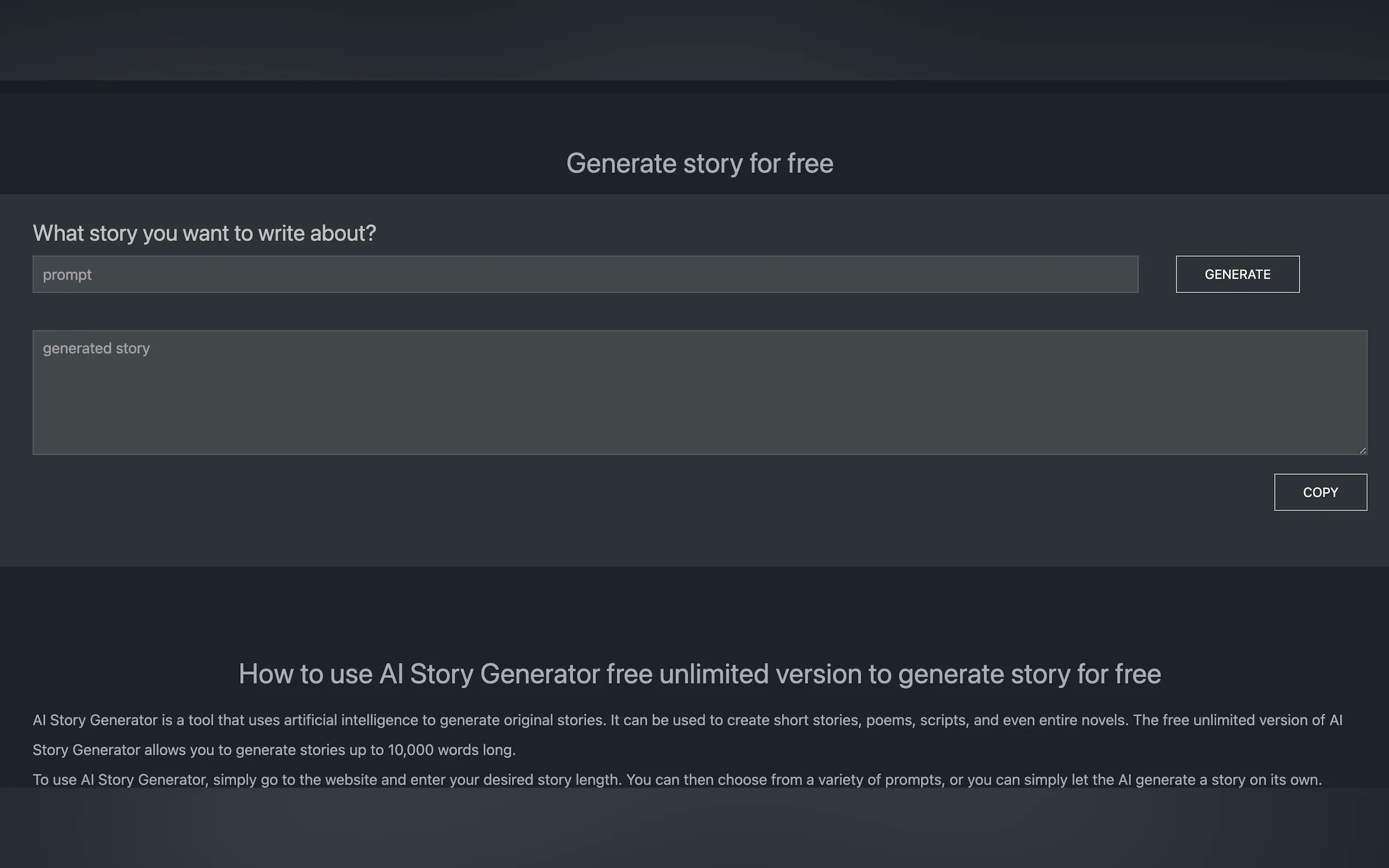Click the prompt text input field
Screen dimensions: 1389x868
[585, 274]
